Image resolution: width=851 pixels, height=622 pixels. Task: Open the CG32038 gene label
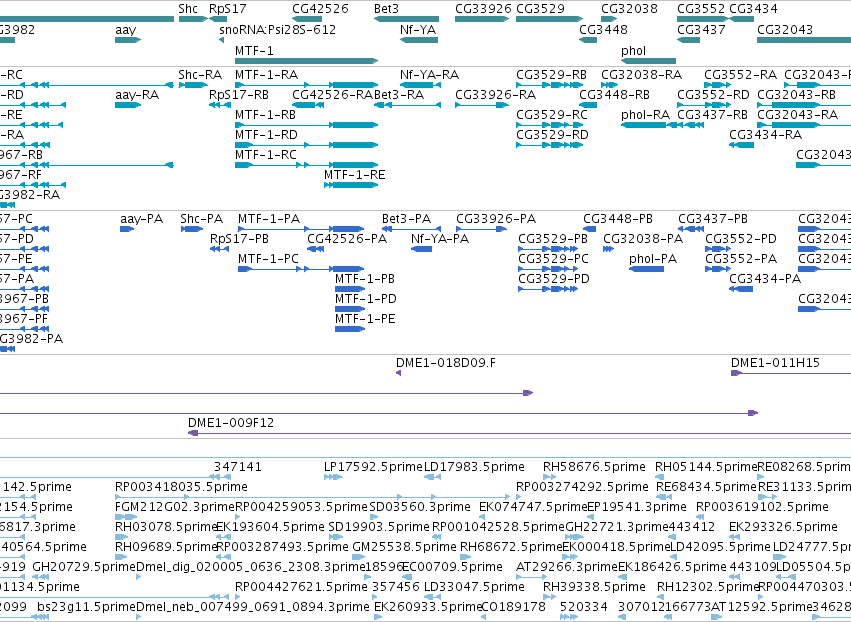click(629, 9)
